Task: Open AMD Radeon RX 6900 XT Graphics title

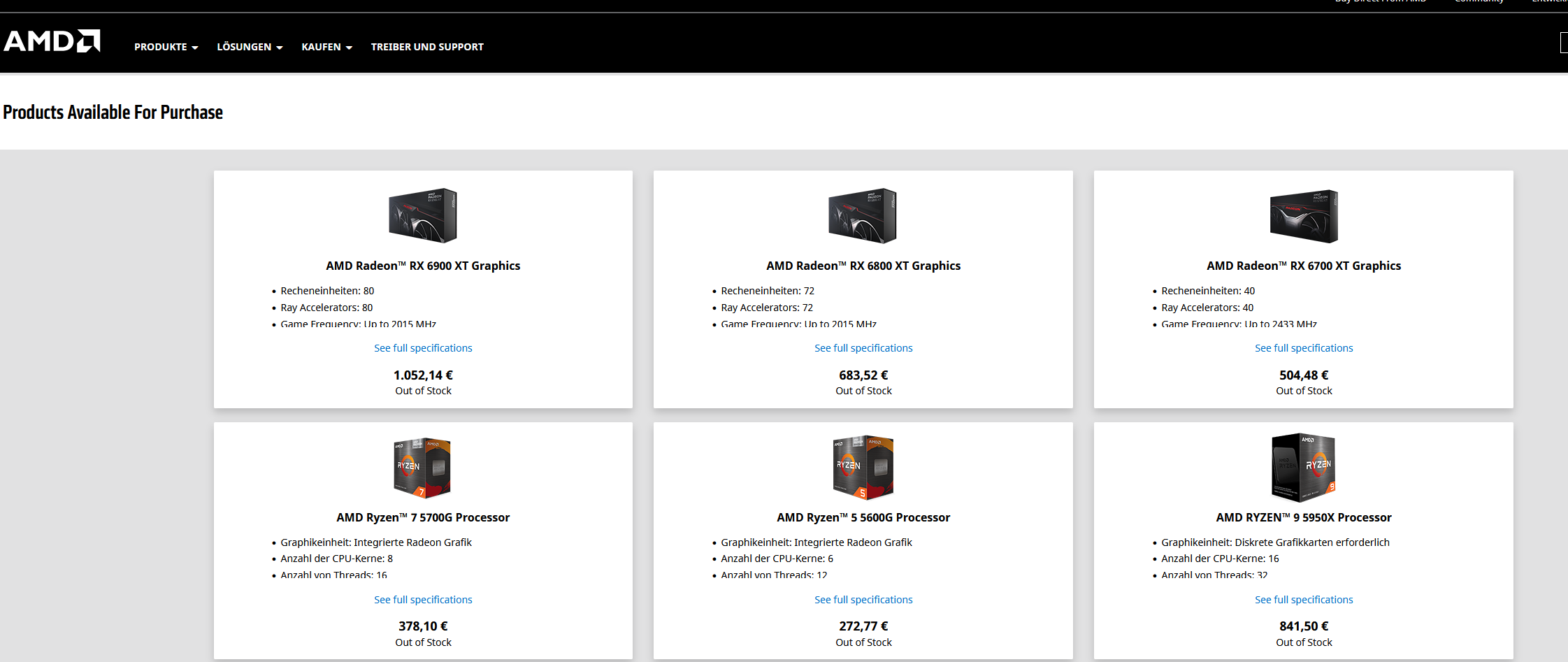Action: tap(423, 266)
